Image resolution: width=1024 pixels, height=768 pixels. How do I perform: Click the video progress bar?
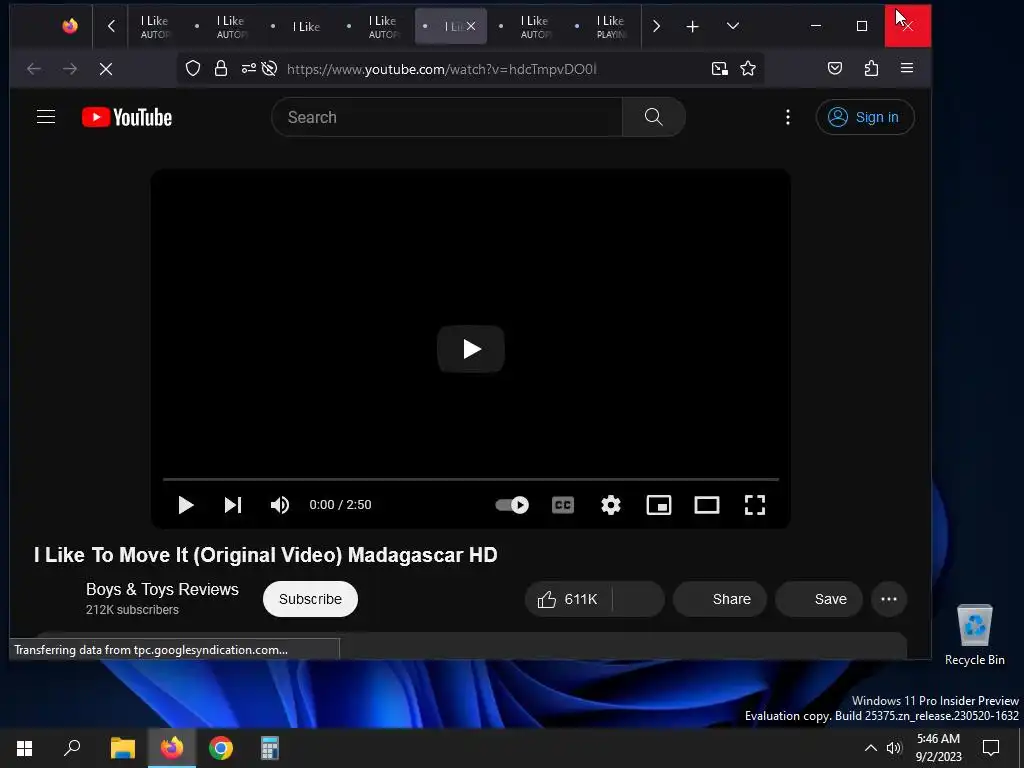[471, 479]
